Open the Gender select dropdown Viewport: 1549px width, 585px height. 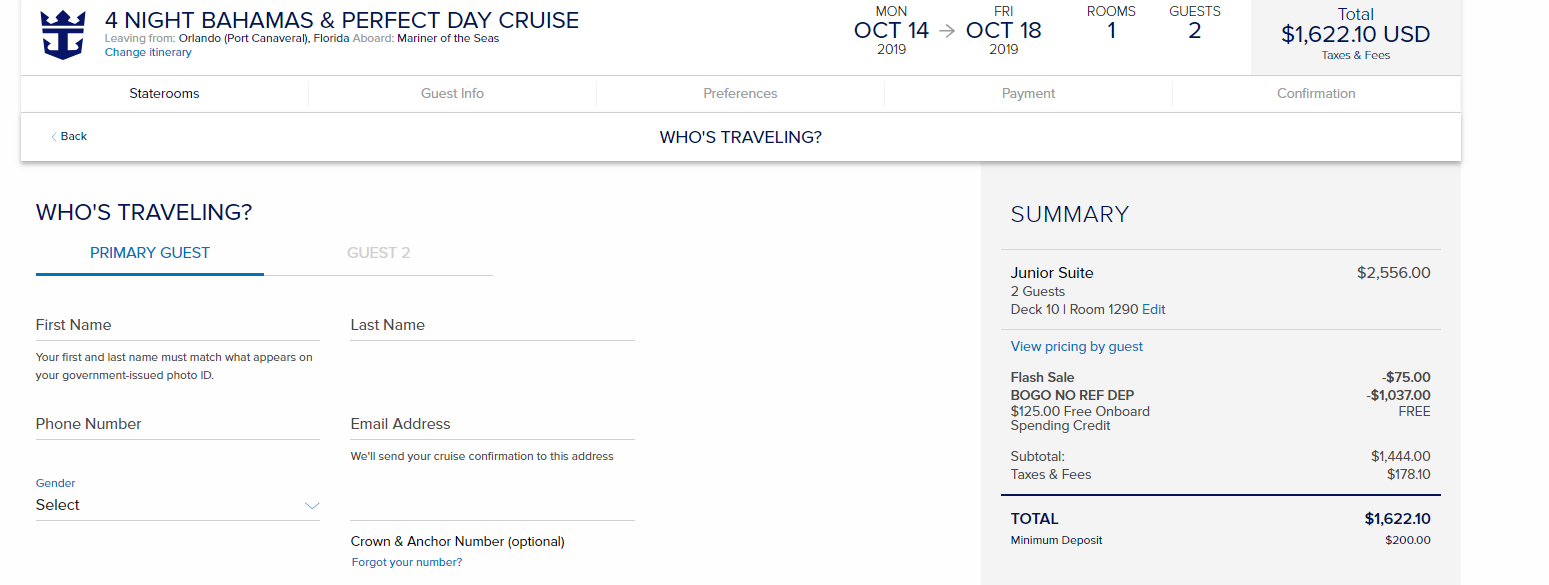[x=178, y=505]
